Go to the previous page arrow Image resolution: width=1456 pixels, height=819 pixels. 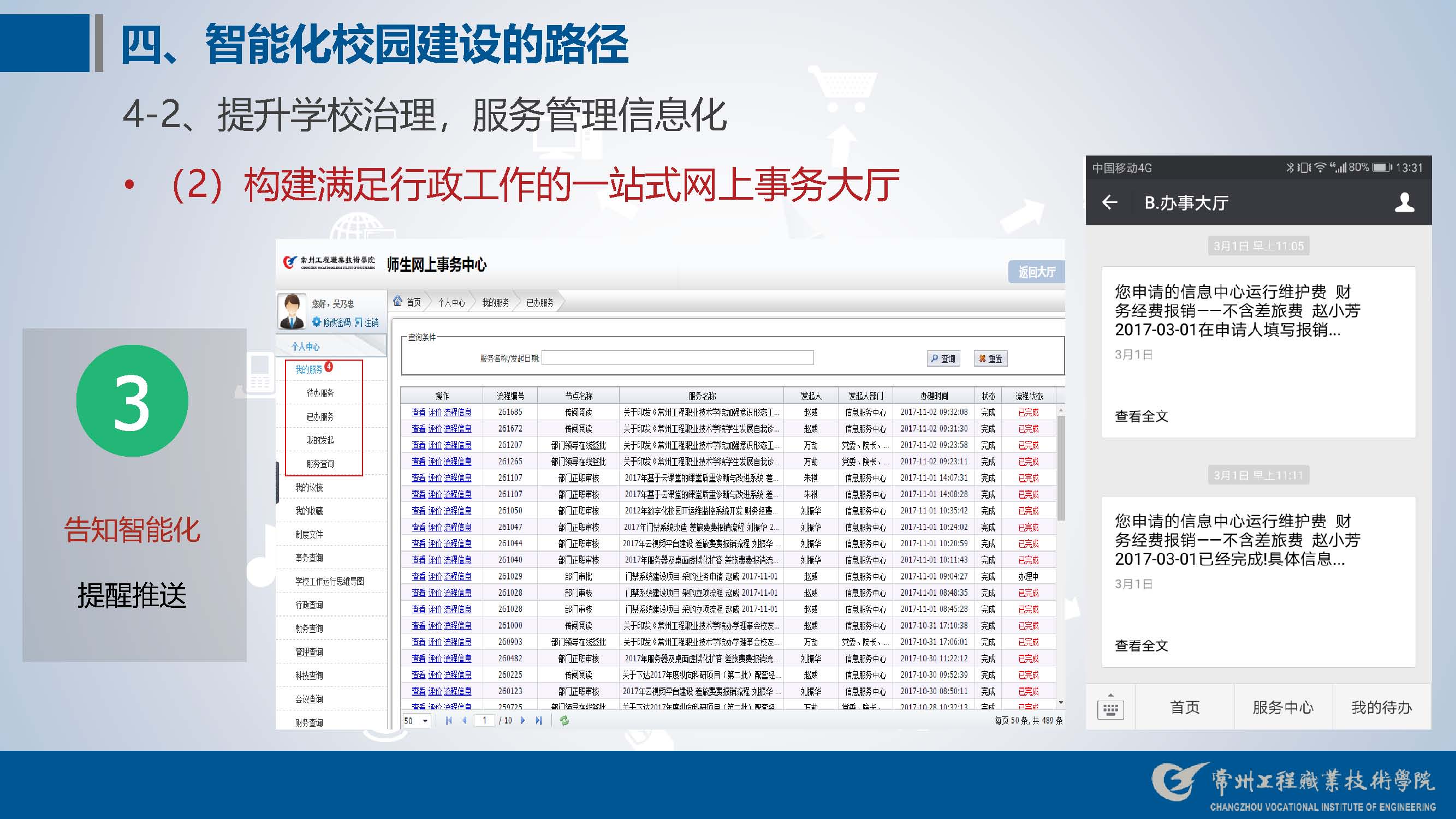pos(464,720)
